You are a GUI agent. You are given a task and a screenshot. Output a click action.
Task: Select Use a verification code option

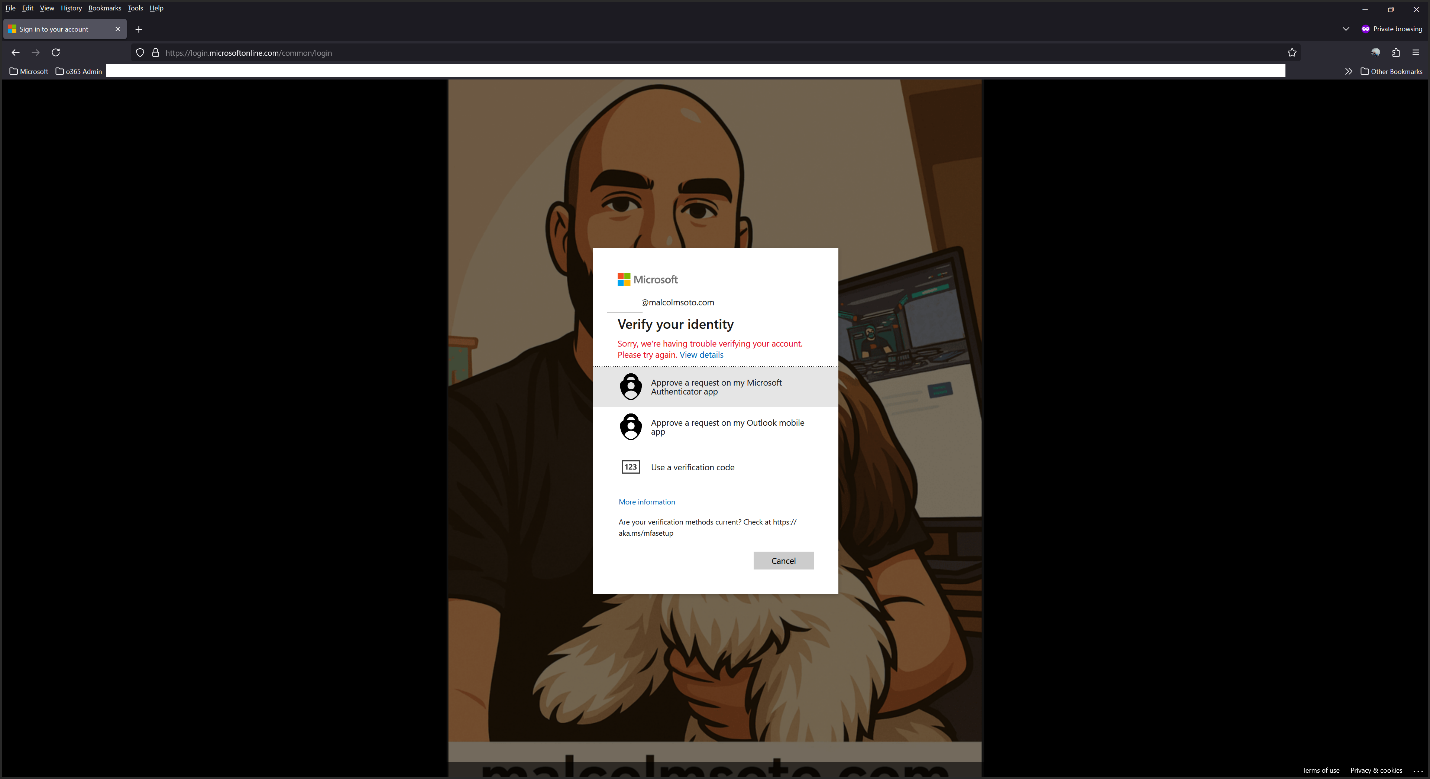click(692, 467)
